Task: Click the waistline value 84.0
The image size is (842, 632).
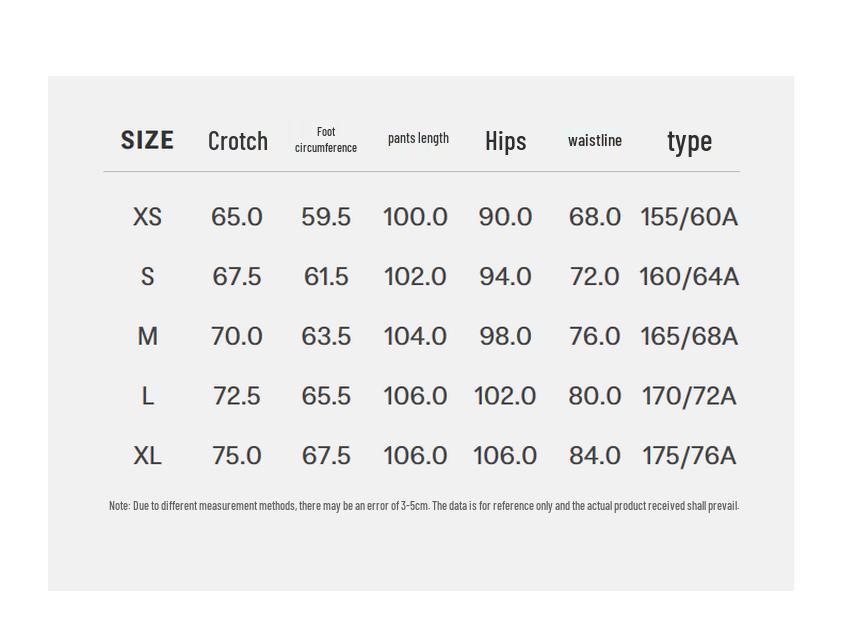Action: click(x=595, y=456)
